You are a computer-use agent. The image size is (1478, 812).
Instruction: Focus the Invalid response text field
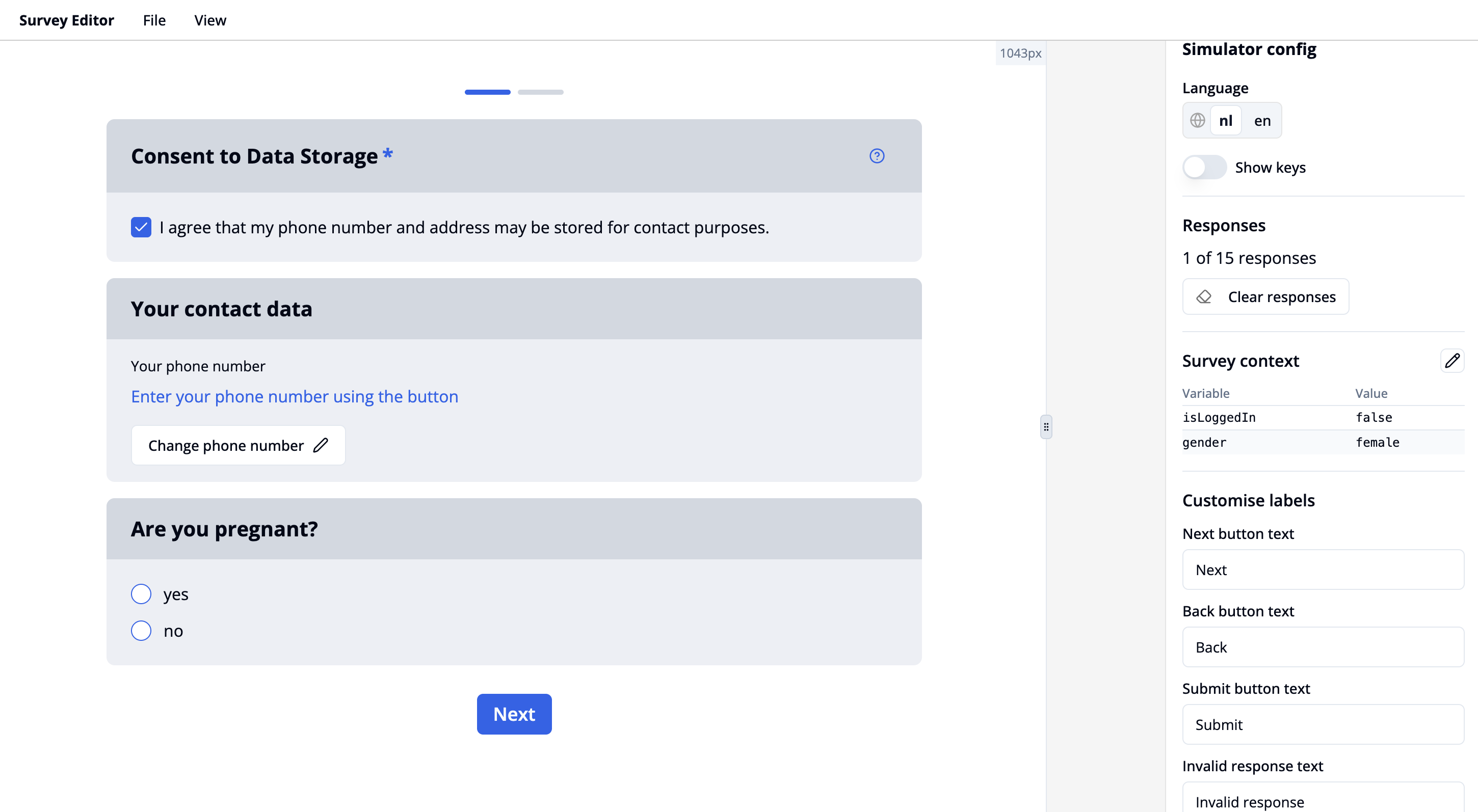point(1323,798)
